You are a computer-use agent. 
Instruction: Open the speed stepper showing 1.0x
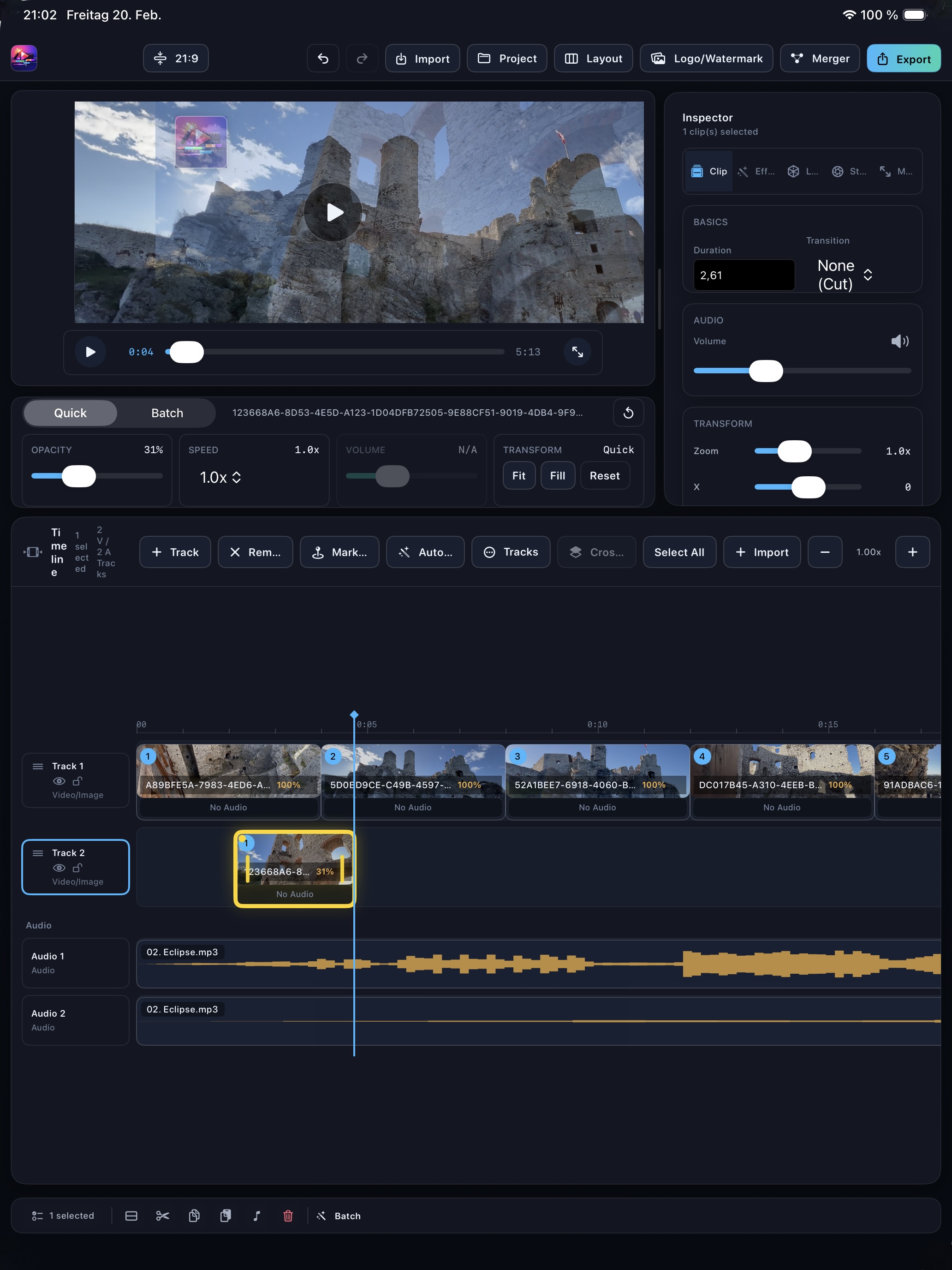[219, 477]
